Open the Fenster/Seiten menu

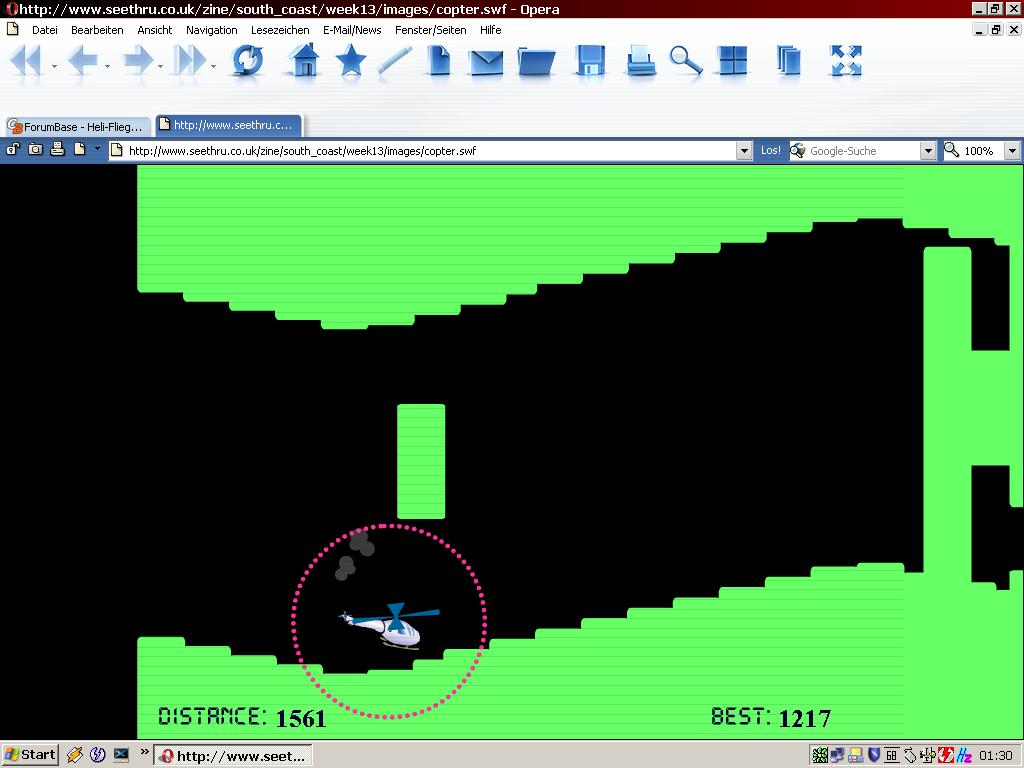tap(430, 30)
